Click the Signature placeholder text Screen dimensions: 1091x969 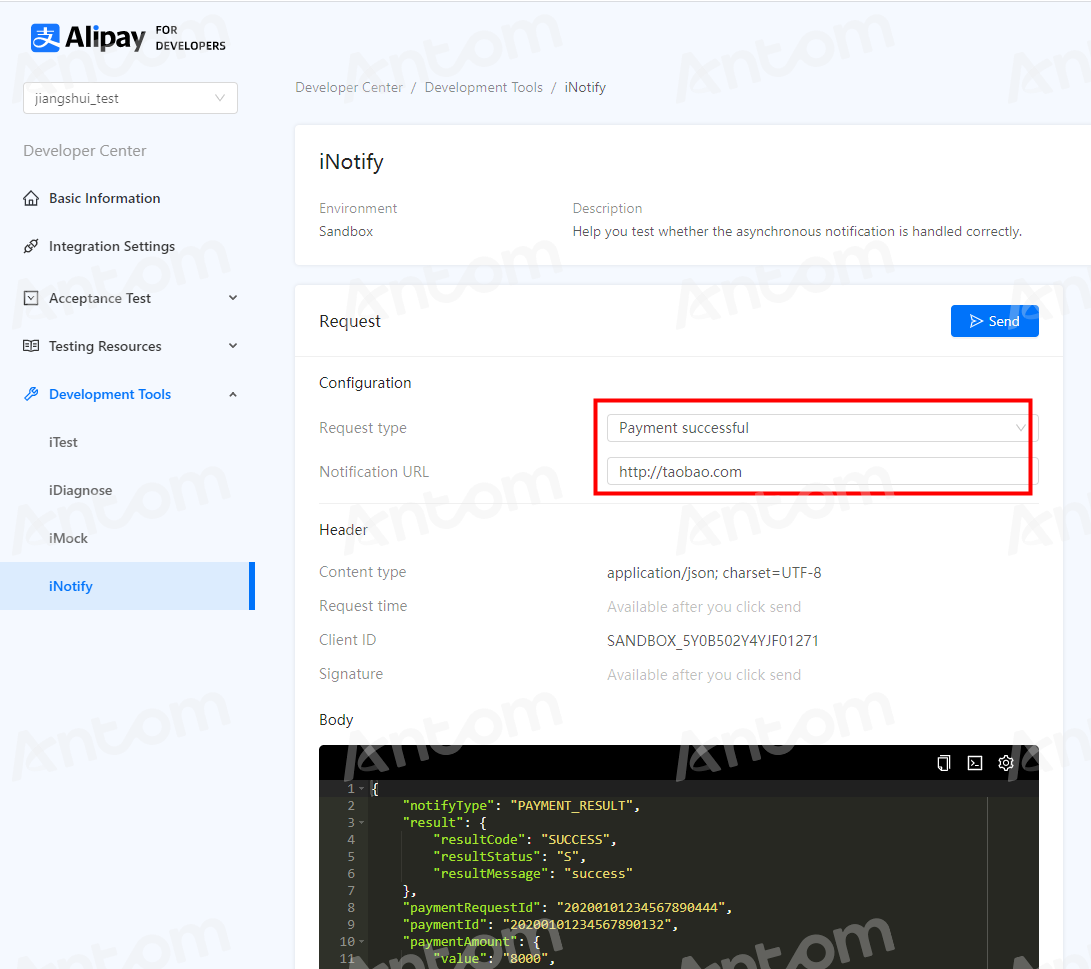point(704,675)
